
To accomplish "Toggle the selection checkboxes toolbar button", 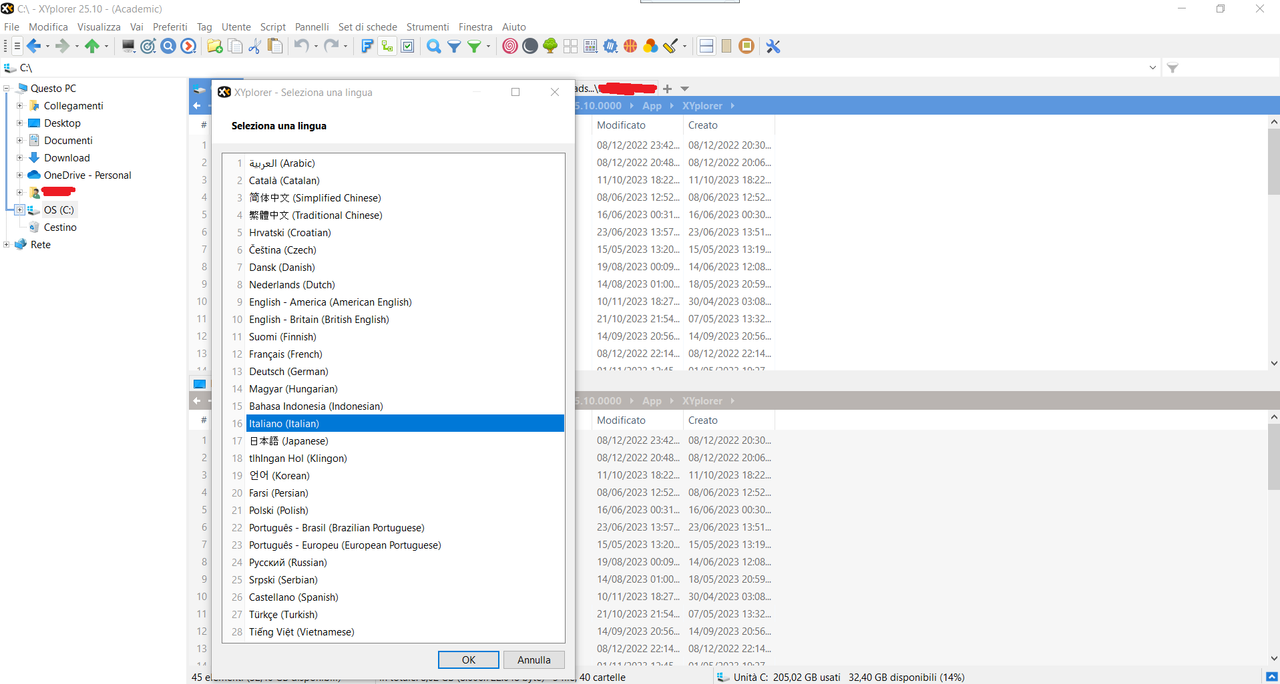I will [407, 46].
